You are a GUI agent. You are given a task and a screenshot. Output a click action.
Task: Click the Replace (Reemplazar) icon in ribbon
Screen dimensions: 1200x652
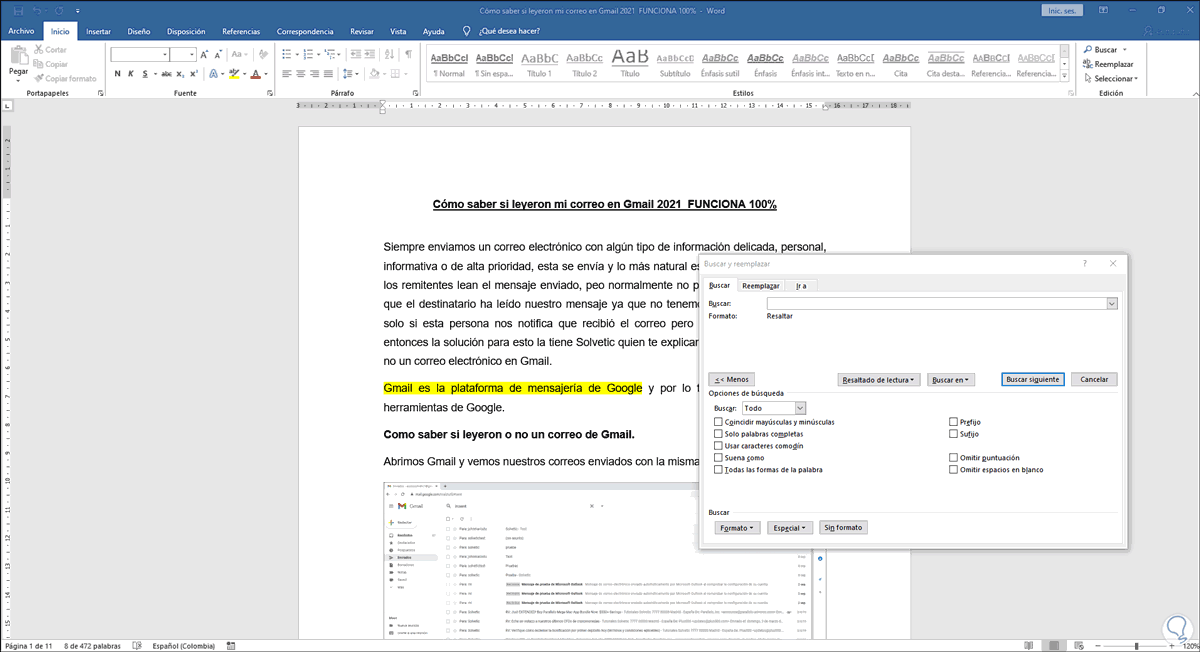click(1087, 63)
